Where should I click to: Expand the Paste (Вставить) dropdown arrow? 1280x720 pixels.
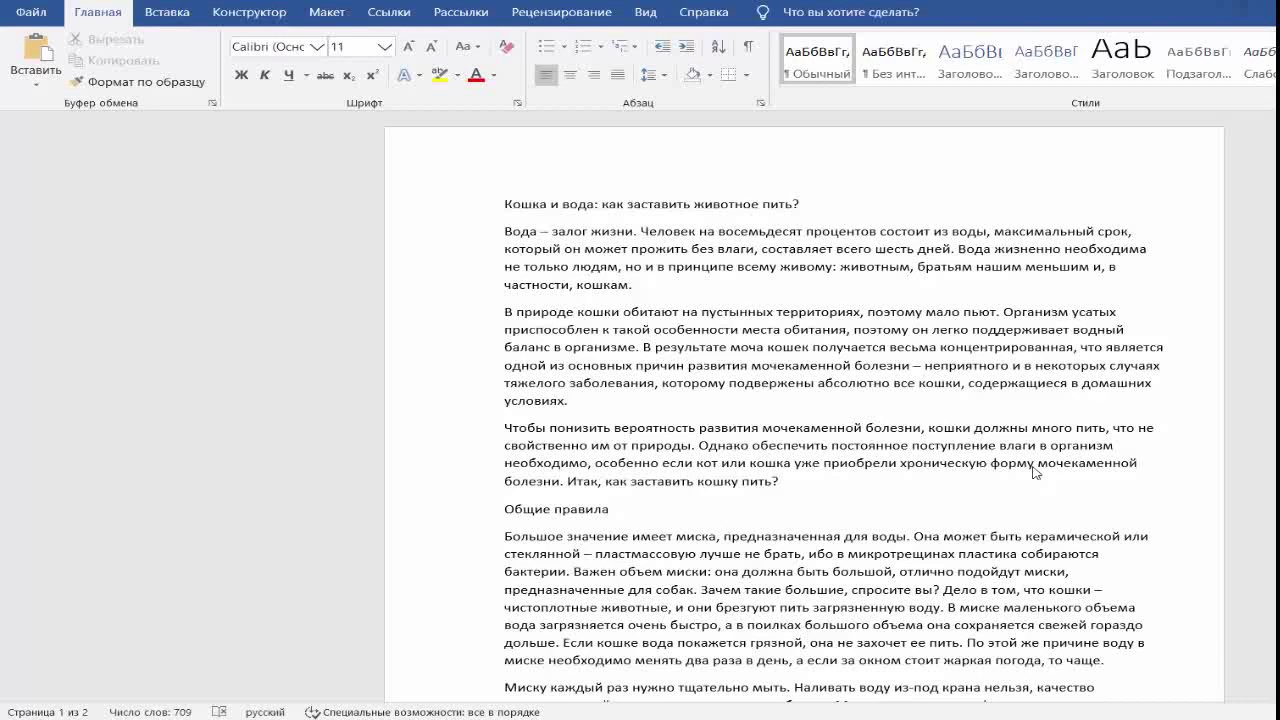coord(36,84)
